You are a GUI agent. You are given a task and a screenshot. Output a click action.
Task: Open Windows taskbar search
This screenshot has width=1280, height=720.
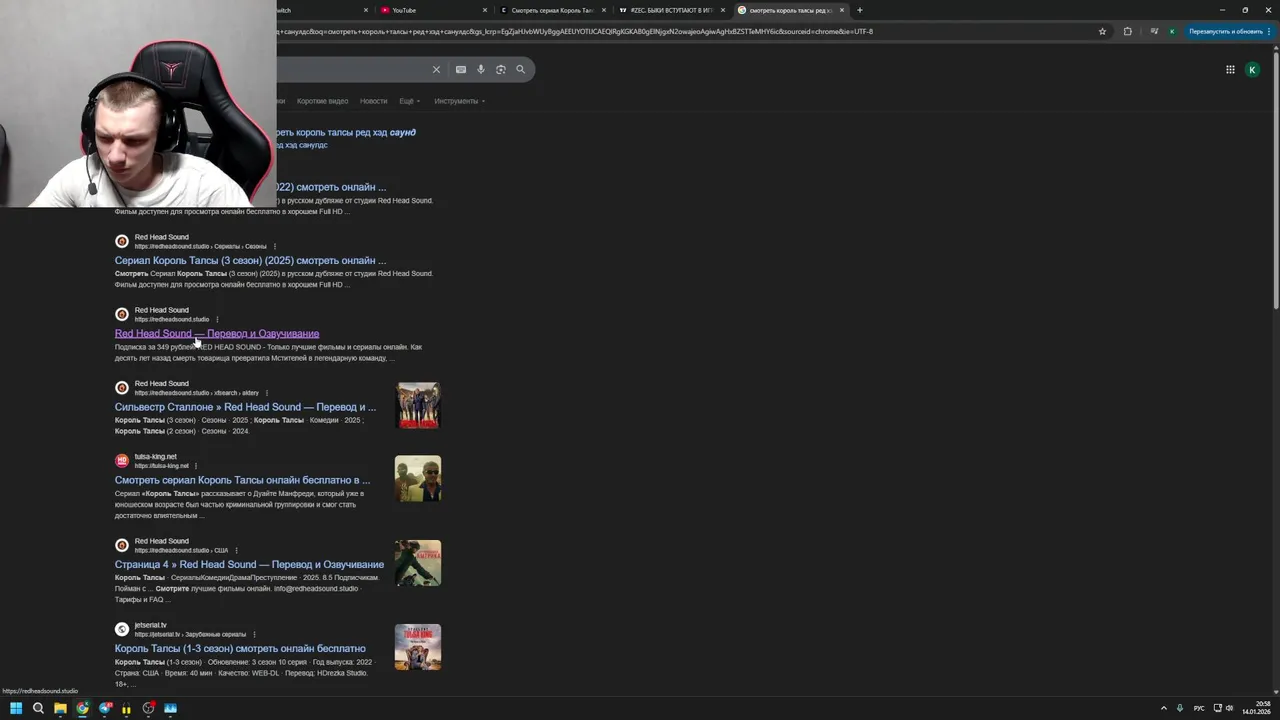coord(38,708)
